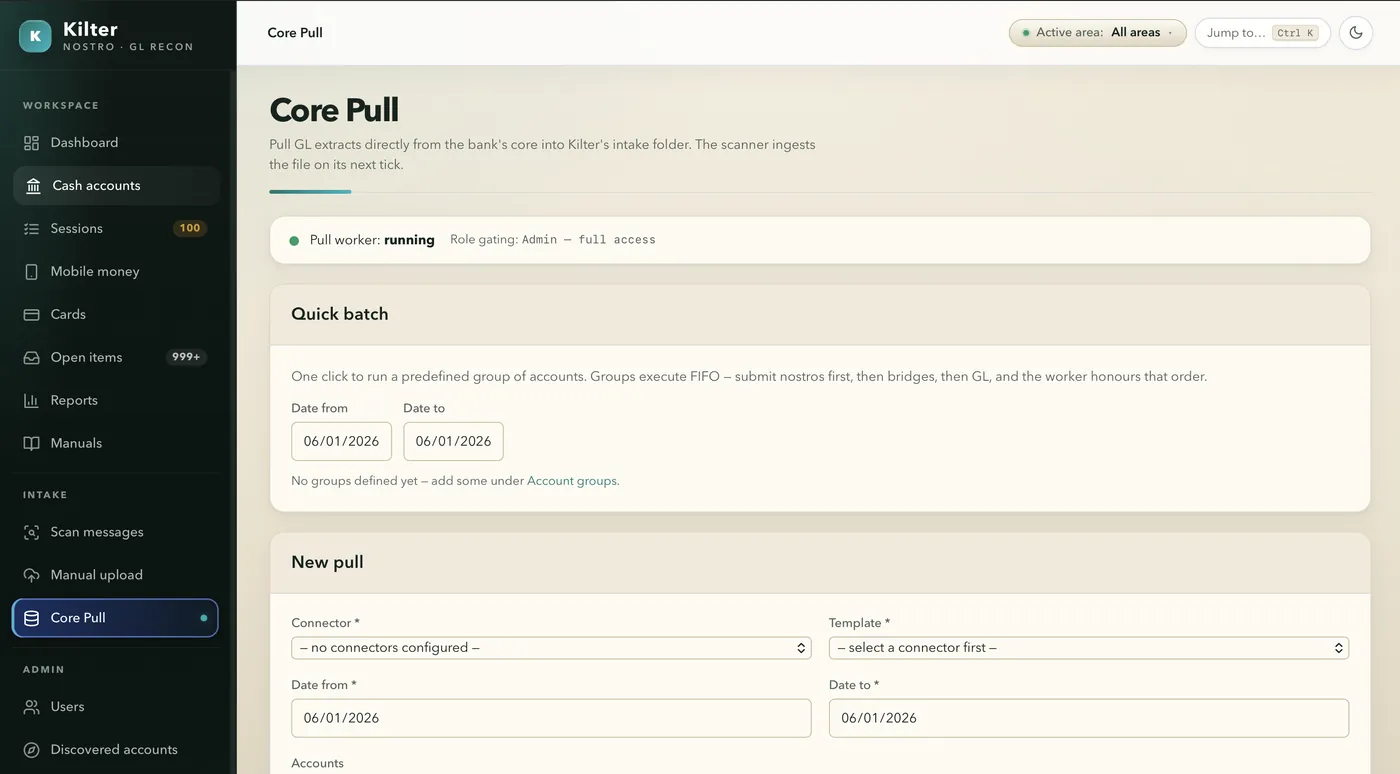Screen dimensions: 1400x774
Task: Click Quick batch Date to field
Action: (453, 441)
